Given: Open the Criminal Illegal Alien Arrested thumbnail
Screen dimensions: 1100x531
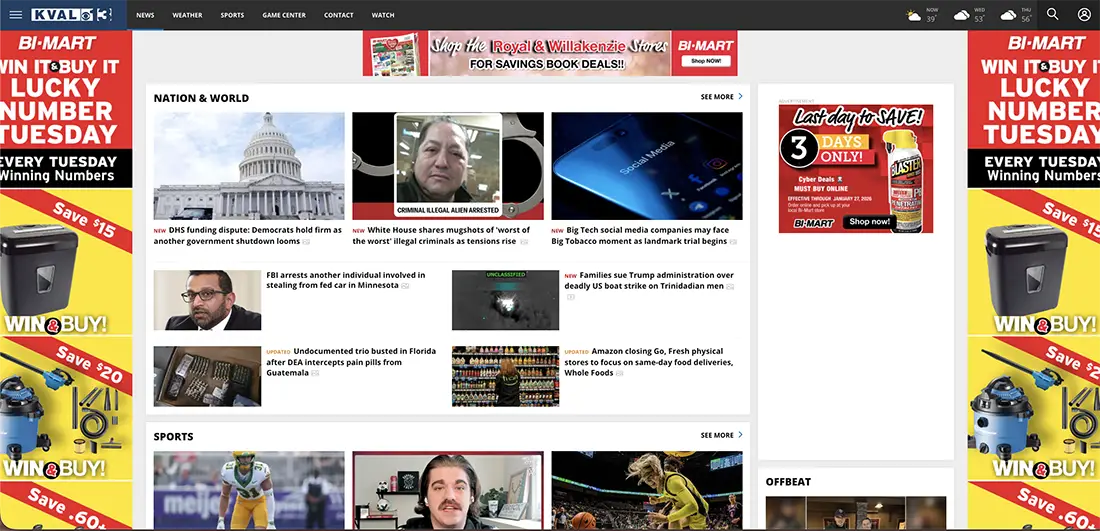Looking at the screenshot, I should point(448,166).
